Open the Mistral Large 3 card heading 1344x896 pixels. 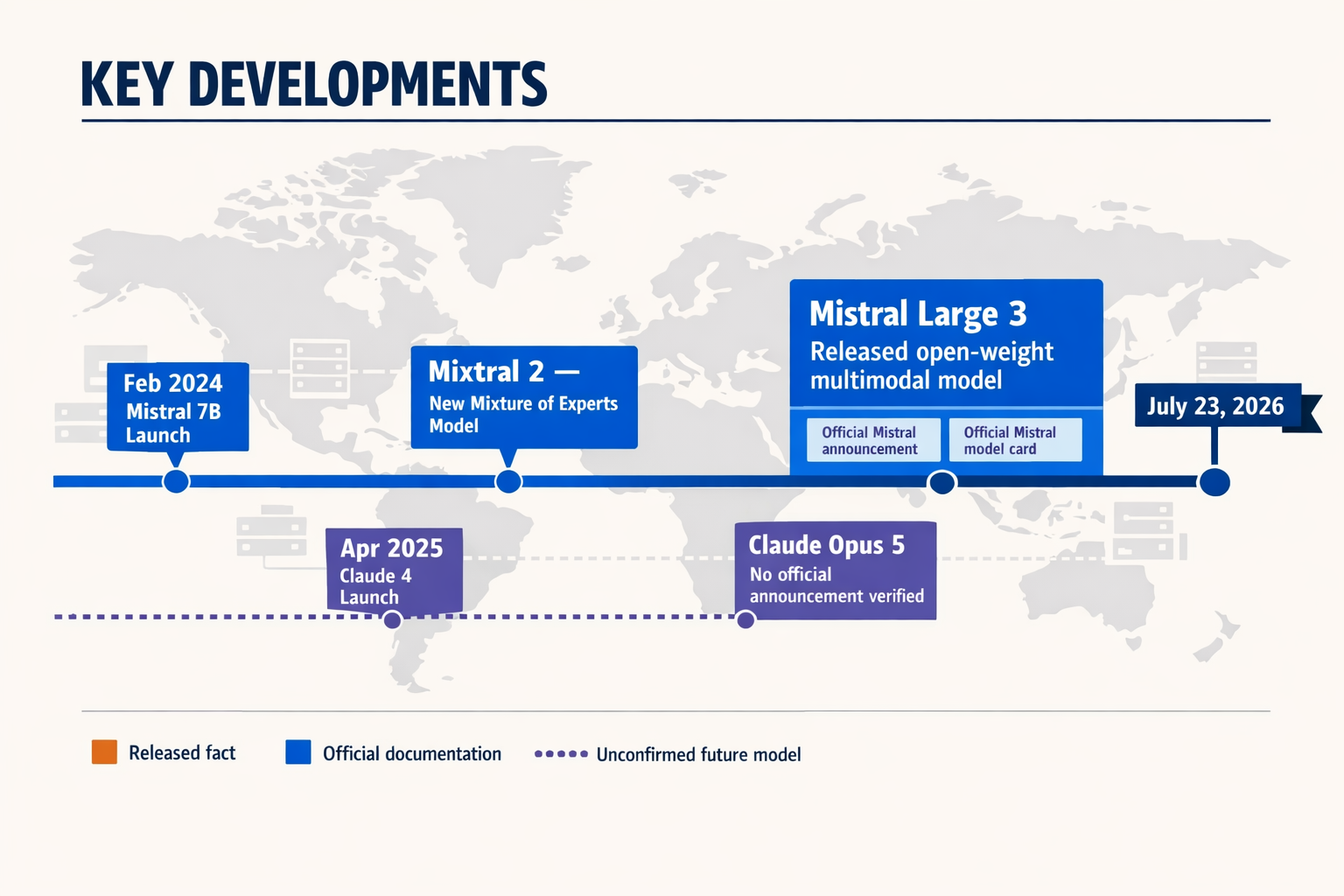tap(918, 313)
